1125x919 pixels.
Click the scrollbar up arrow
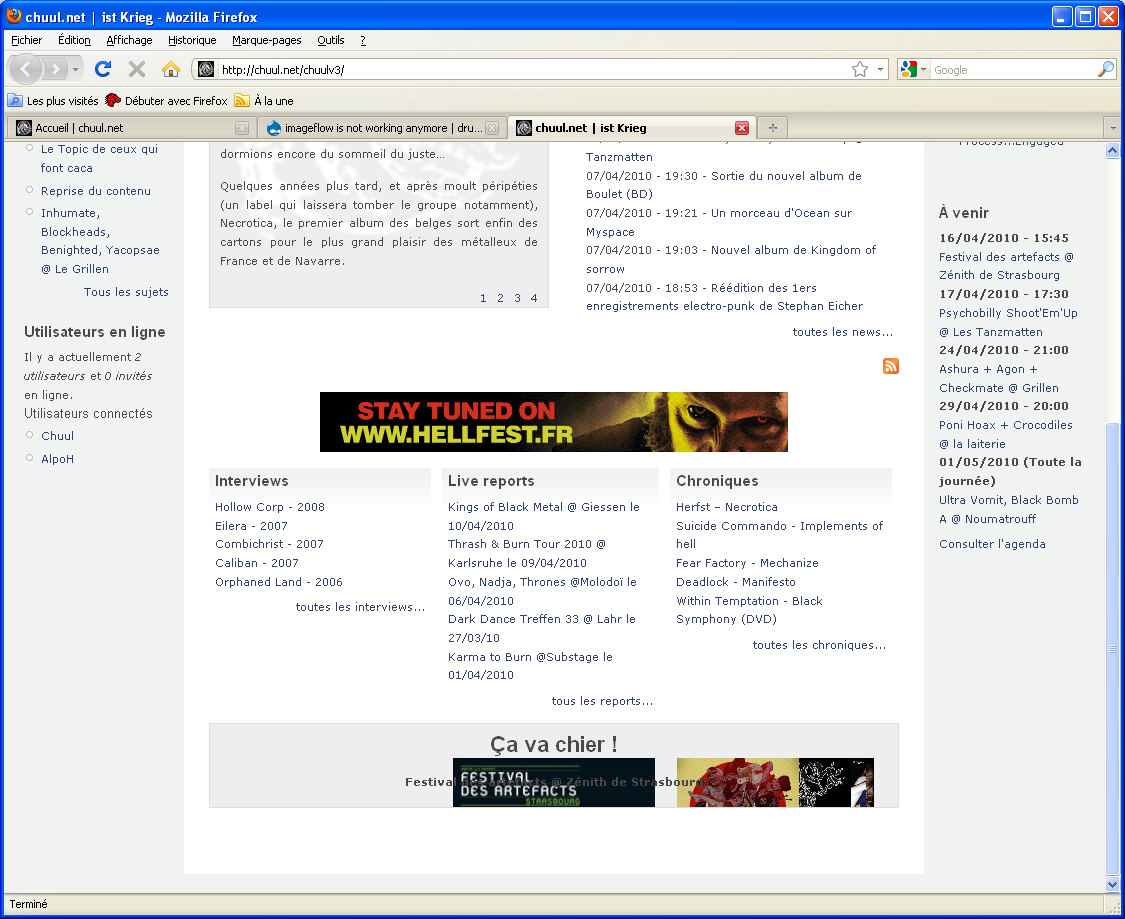pyautogui.click(x=1112, y=150)
